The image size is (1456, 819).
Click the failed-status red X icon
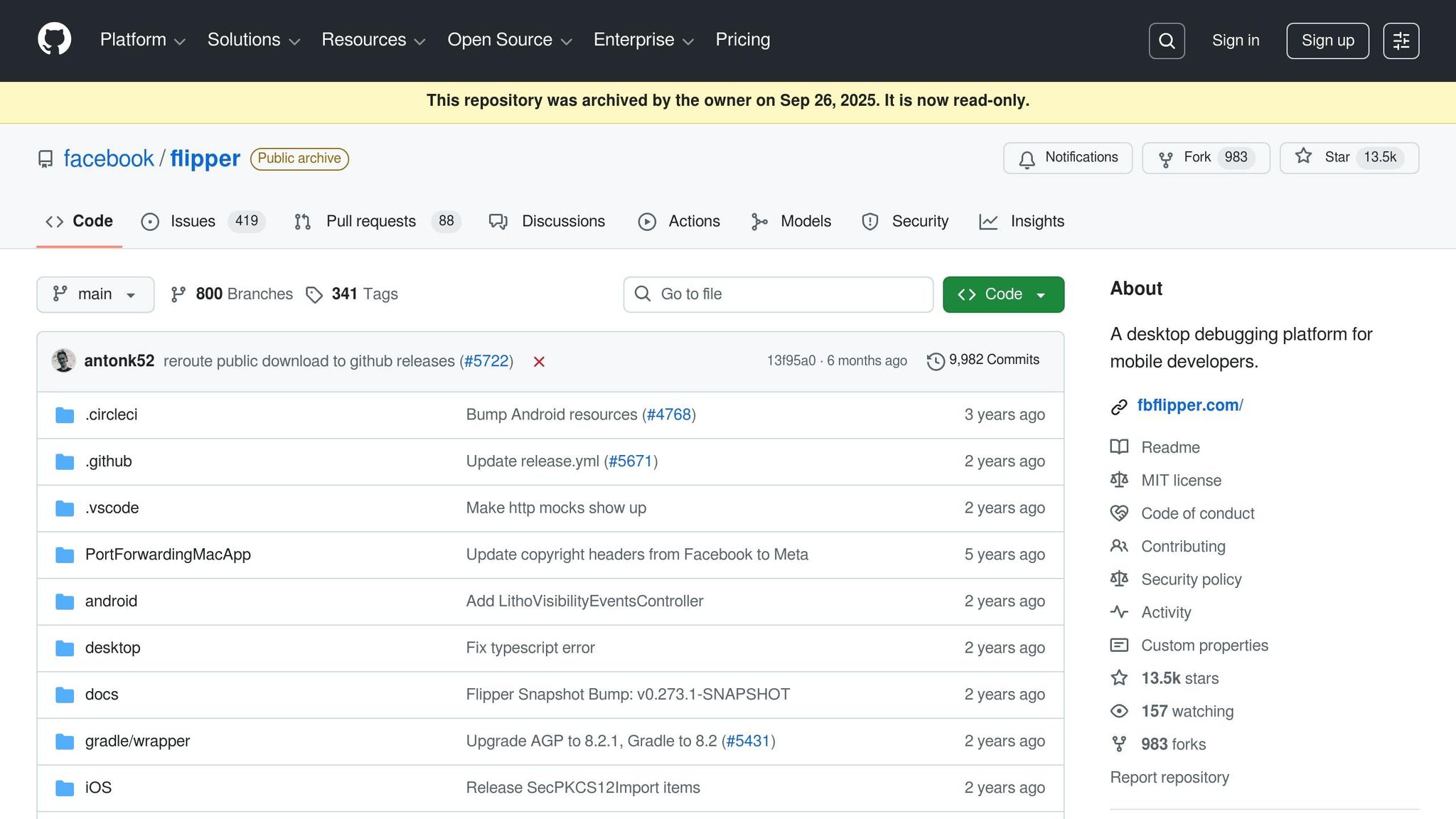coord(539,362)
